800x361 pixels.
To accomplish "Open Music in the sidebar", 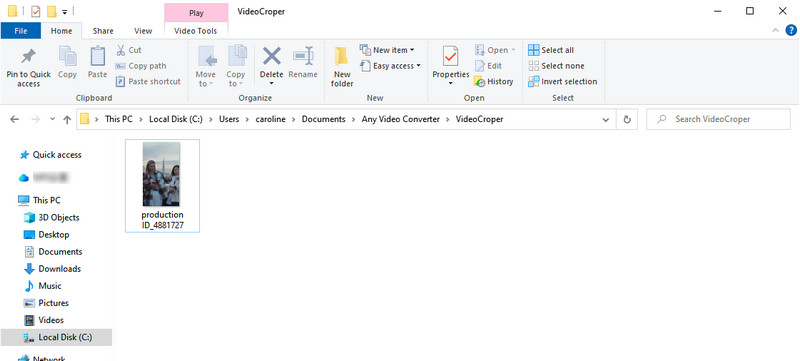I will (x=43, y=286).
